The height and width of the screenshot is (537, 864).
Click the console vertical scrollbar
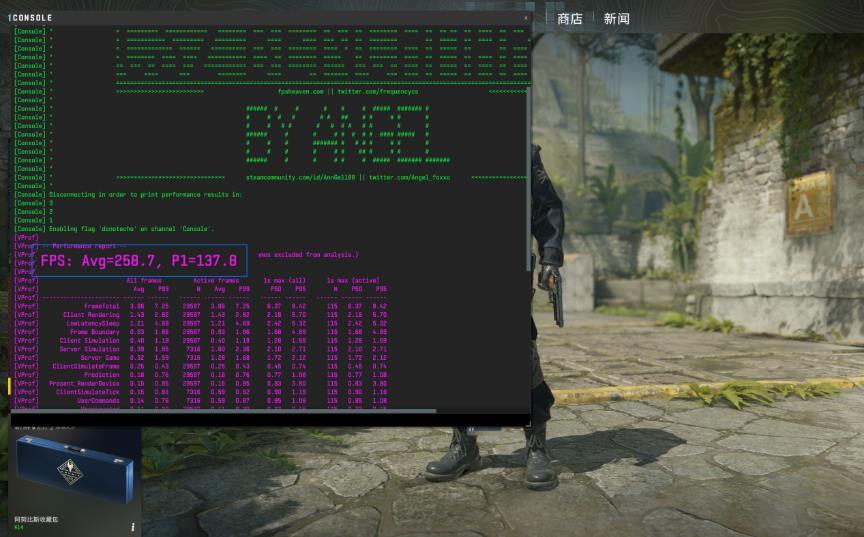528,179
